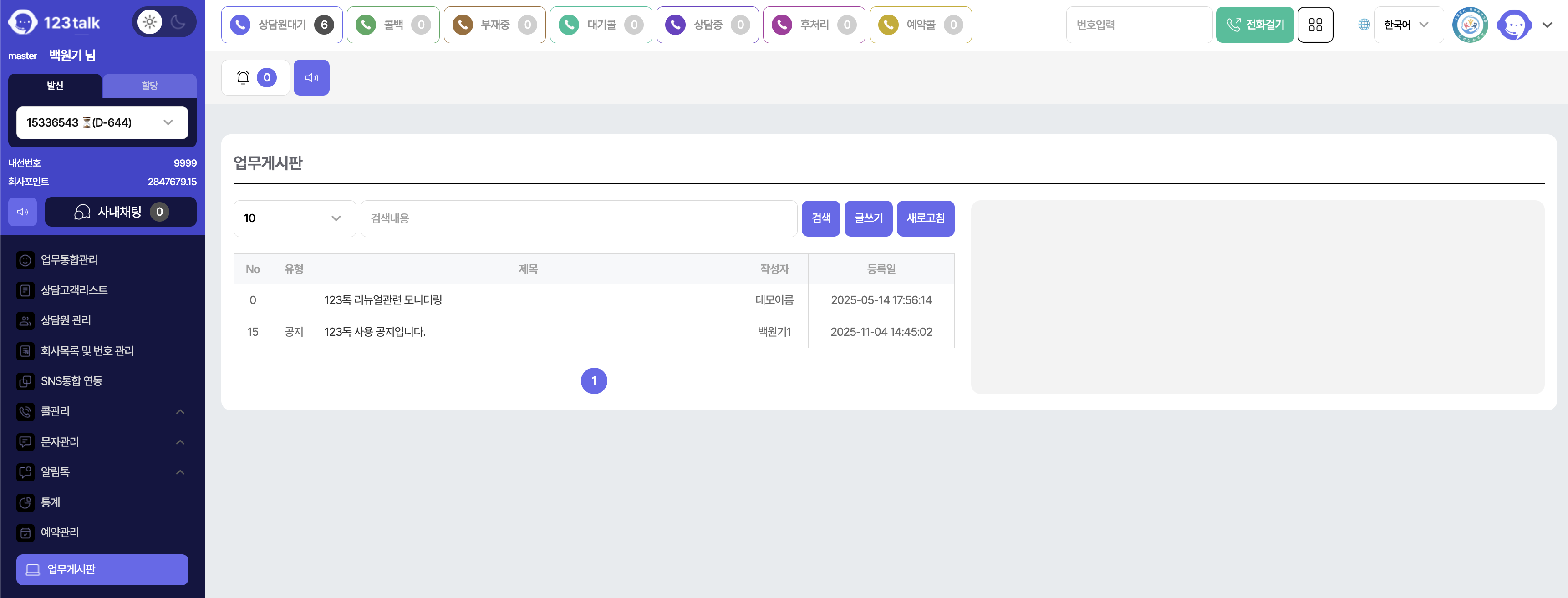This screenshot has height=598, width=1568.
Task: Switch to dark mode moon toggle
Action: 178,22
